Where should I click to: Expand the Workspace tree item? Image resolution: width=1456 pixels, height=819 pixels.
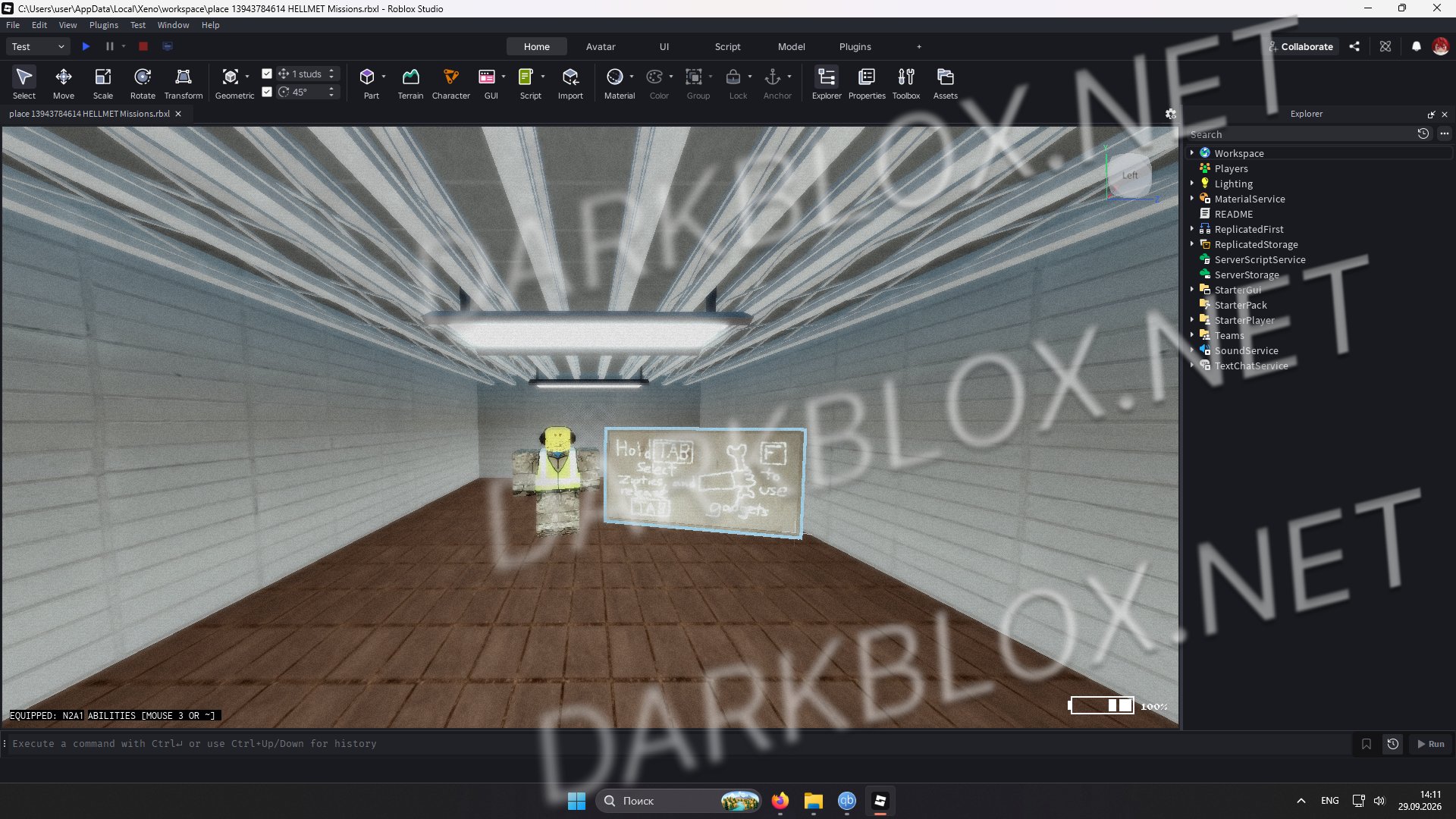point(1192,153)
